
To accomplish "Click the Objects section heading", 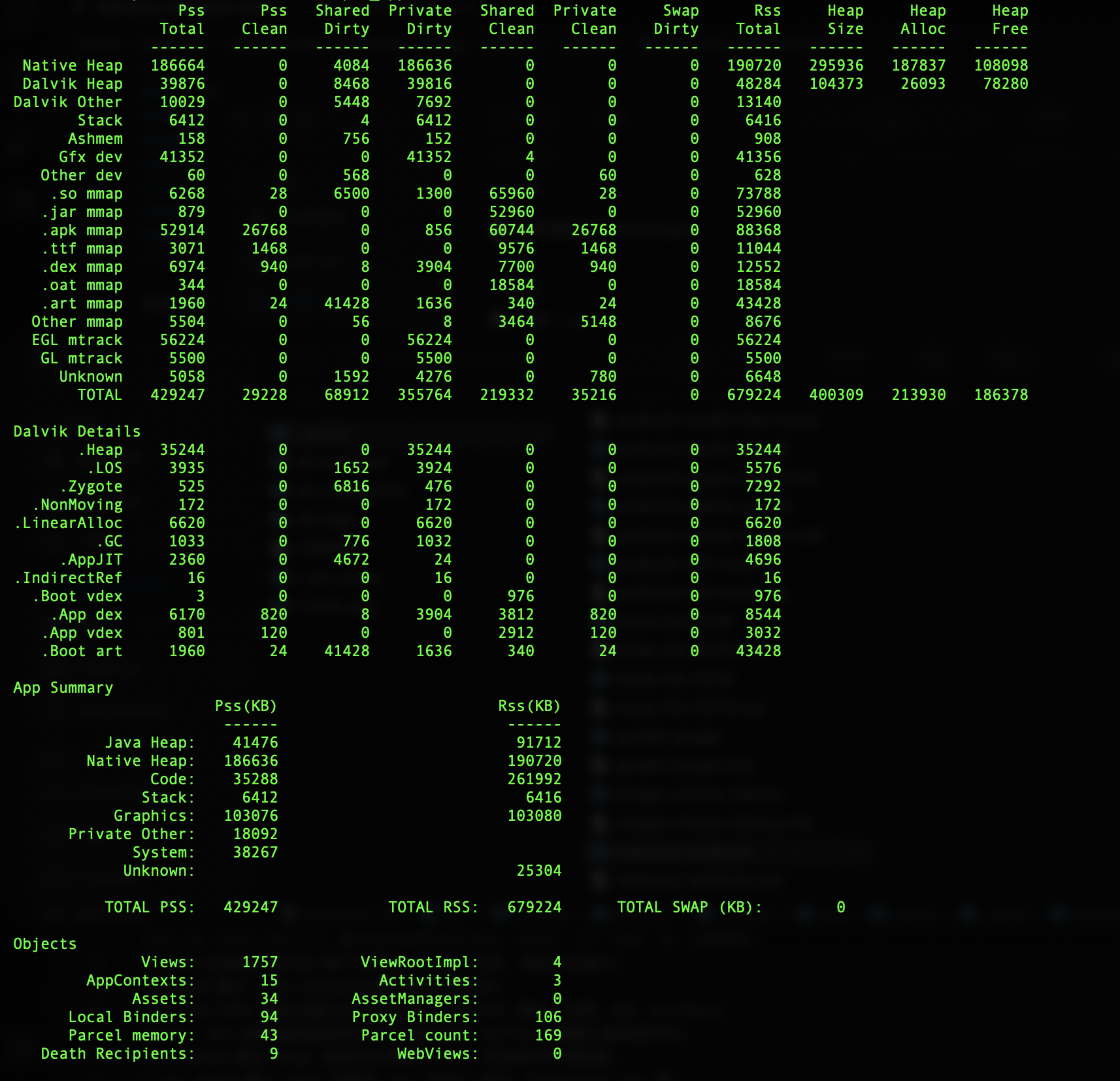I will pyautogui.click(x=45, y=944).
